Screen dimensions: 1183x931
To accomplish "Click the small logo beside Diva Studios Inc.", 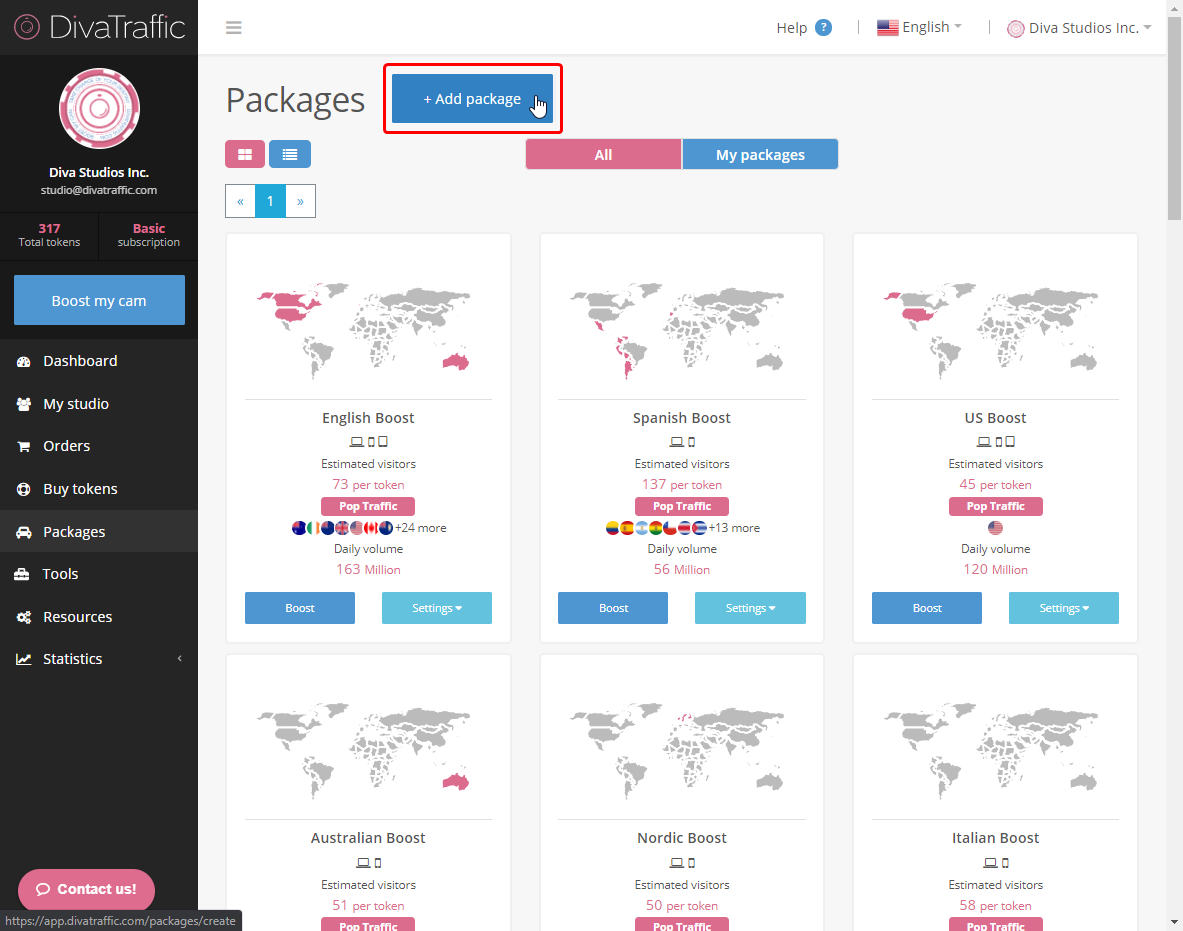I will pyautogui.click(x=1016, y=29).
